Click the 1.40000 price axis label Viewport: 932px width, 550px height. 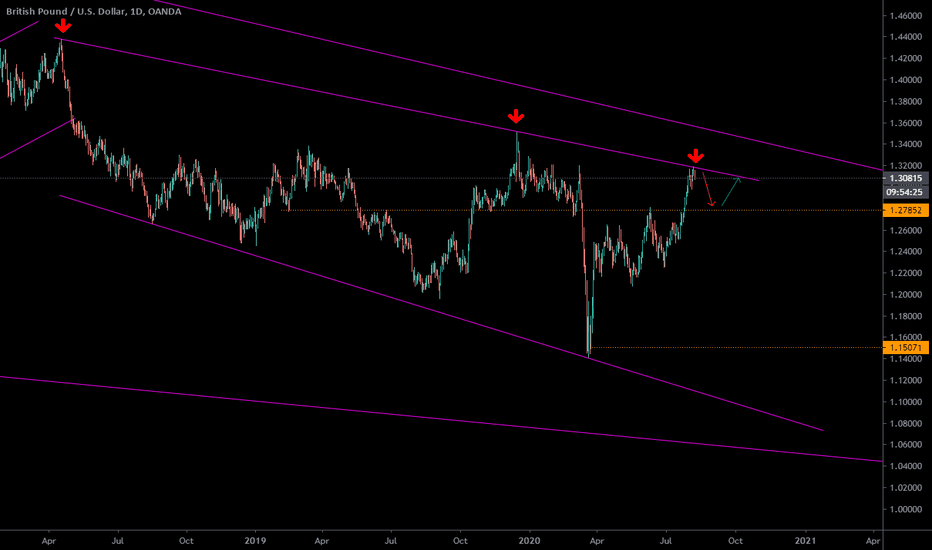pyautogui.click(x=906, y=80)
